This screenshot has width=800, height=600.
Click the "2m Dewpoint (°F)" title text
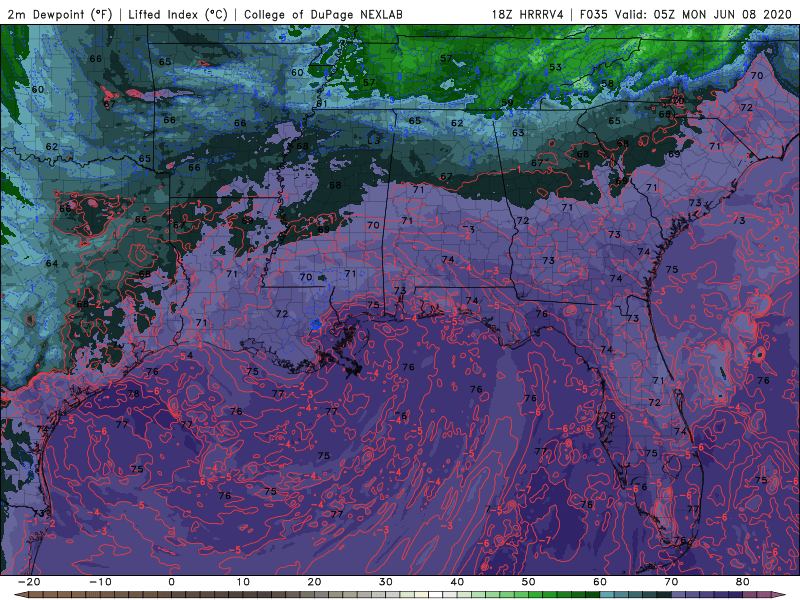pos(60,14)
